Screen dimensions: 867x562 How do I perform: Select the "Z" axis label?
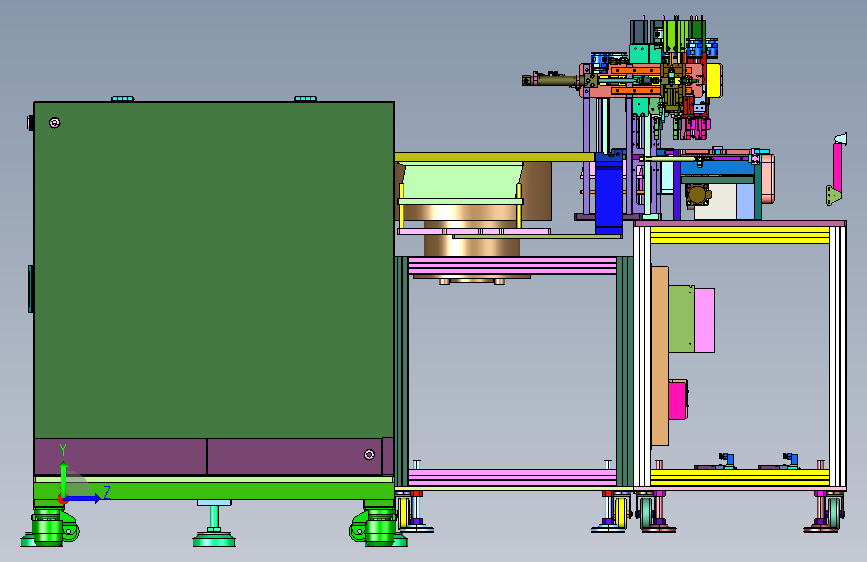(107, 492)
